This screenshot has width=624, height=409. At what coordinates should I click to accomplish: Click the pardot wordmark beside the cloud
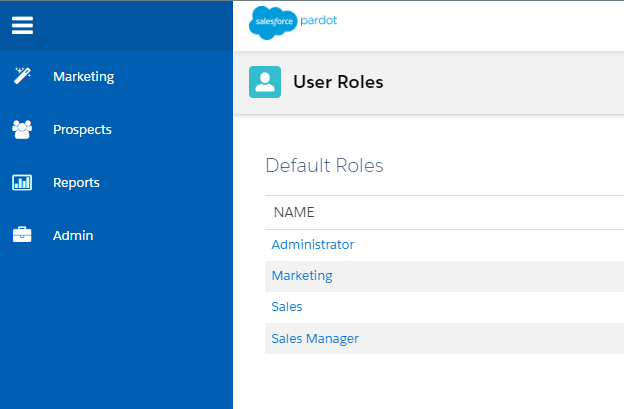(320, 21)
